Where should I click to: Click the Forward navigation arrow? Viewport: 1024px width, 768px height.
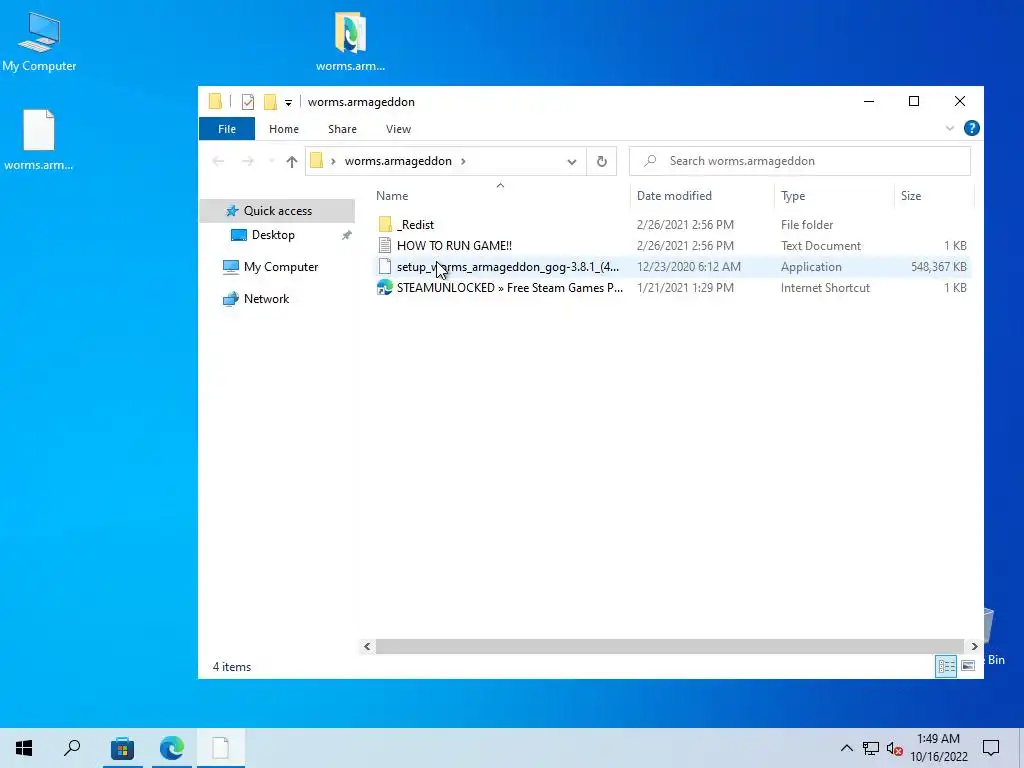(x=248, y=161)
